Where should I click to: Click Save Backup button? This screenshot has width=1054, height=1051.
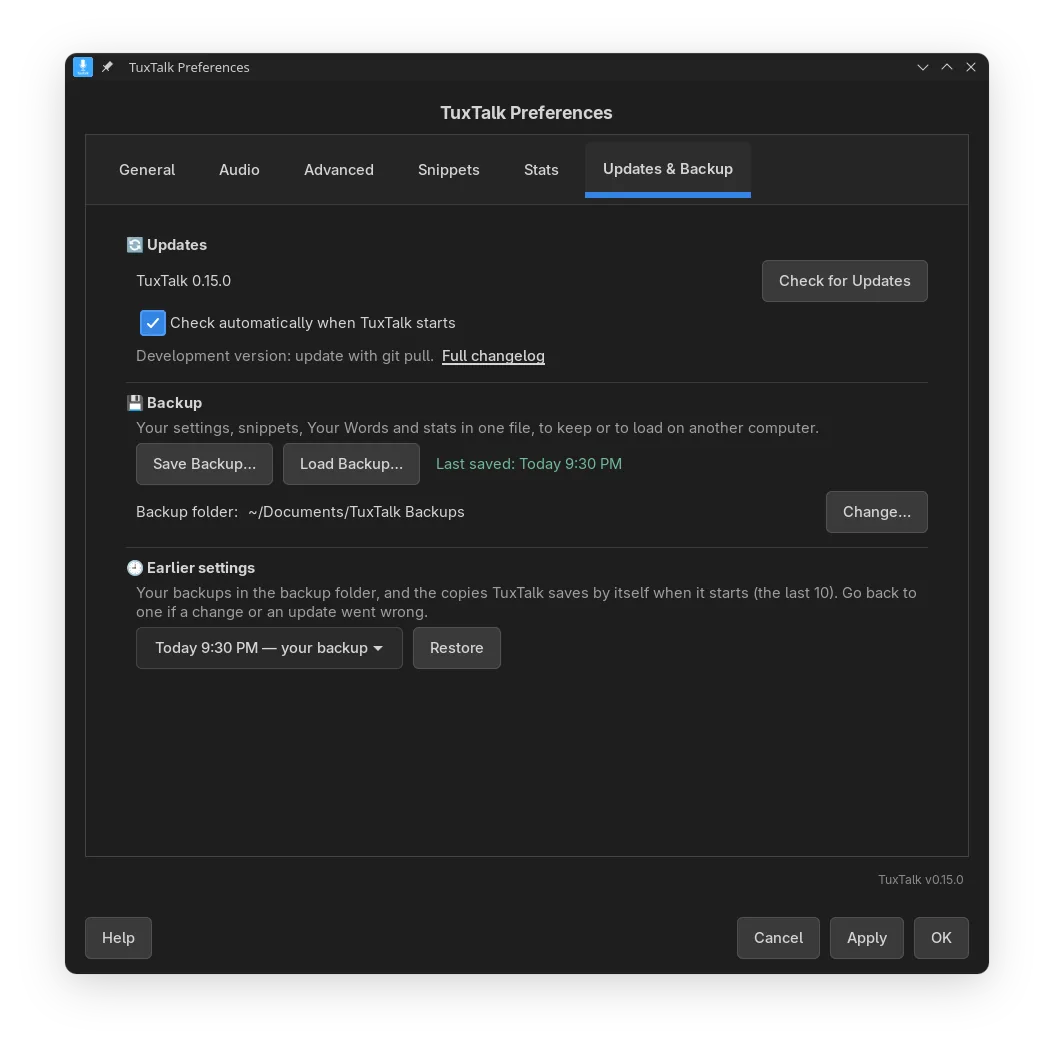pos(204,464)
